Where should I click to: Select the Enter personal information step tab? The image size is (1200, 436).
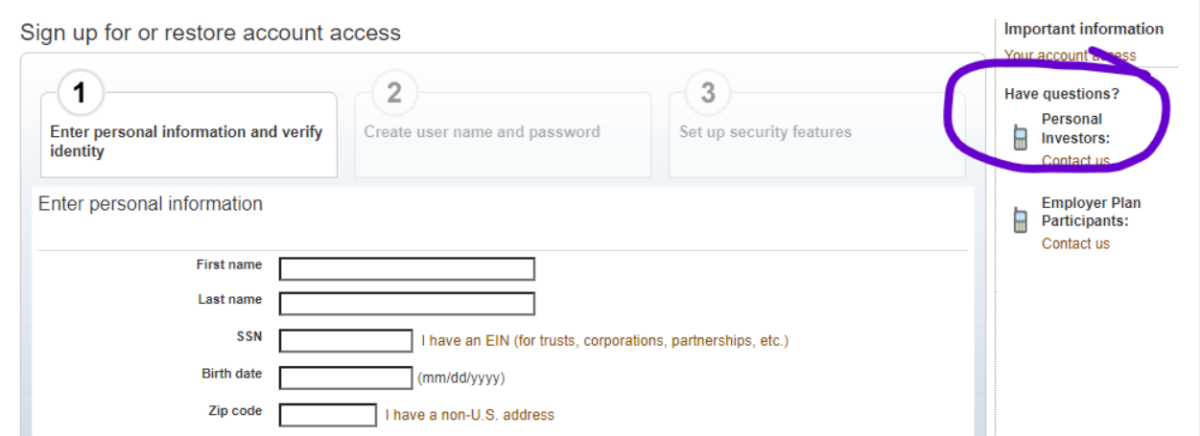188,141
